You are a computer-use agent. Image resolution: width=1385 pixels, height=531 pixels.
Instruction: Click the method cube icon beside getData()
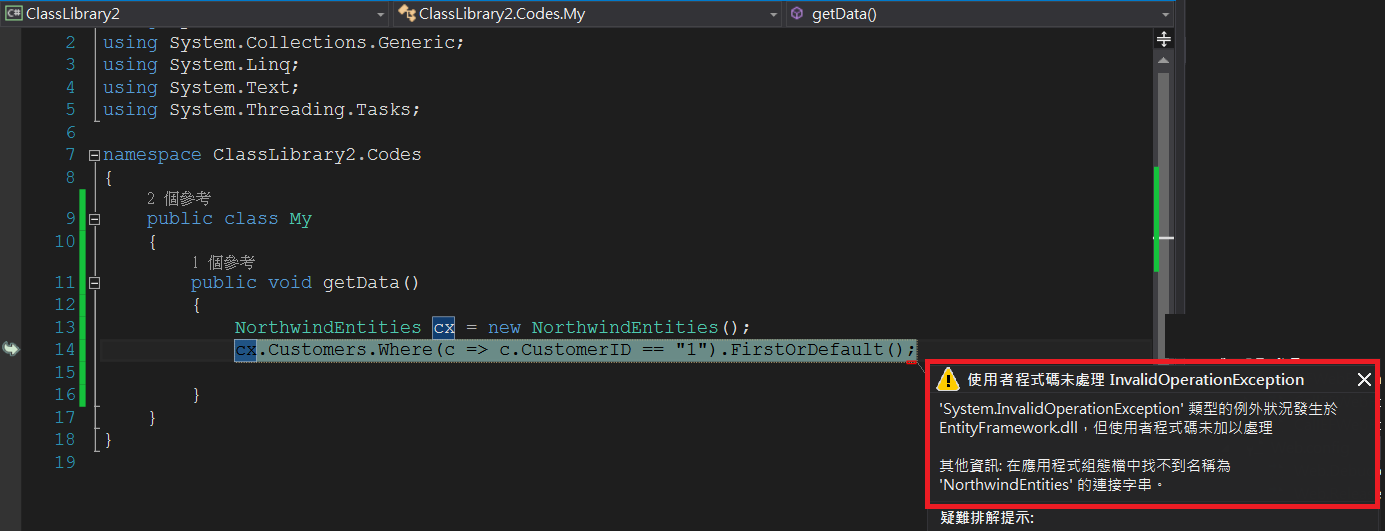click(x=797, y=13)
